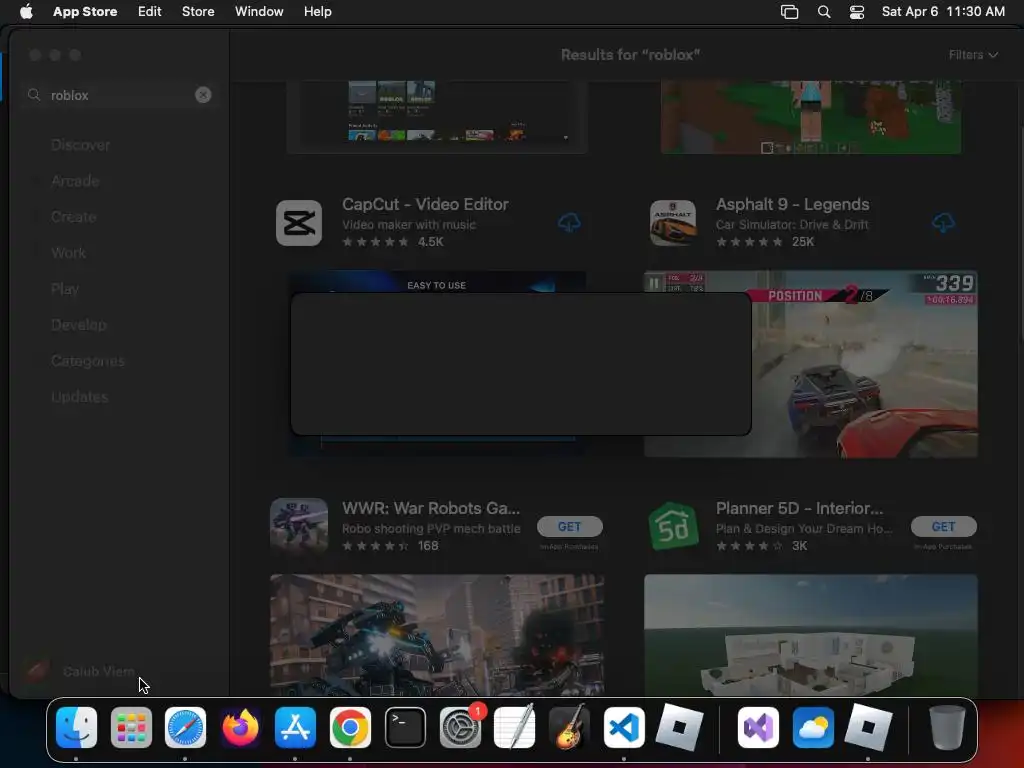The width and height of the screenshot is (1024, 768).
Task: Click the 4.5K ratings count for CapCut
Action: point(430,242)
